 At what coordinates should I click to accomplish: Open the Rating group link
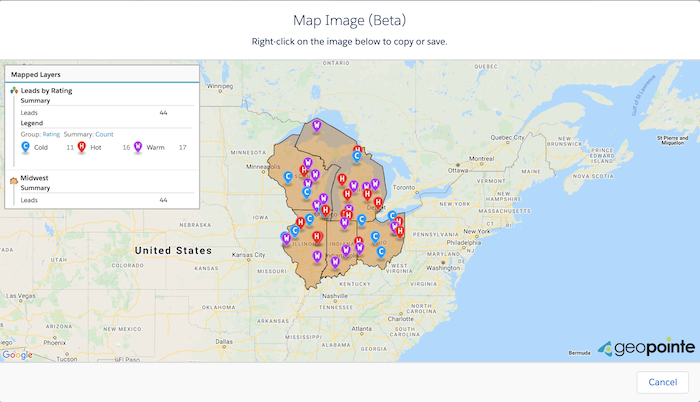51,134
